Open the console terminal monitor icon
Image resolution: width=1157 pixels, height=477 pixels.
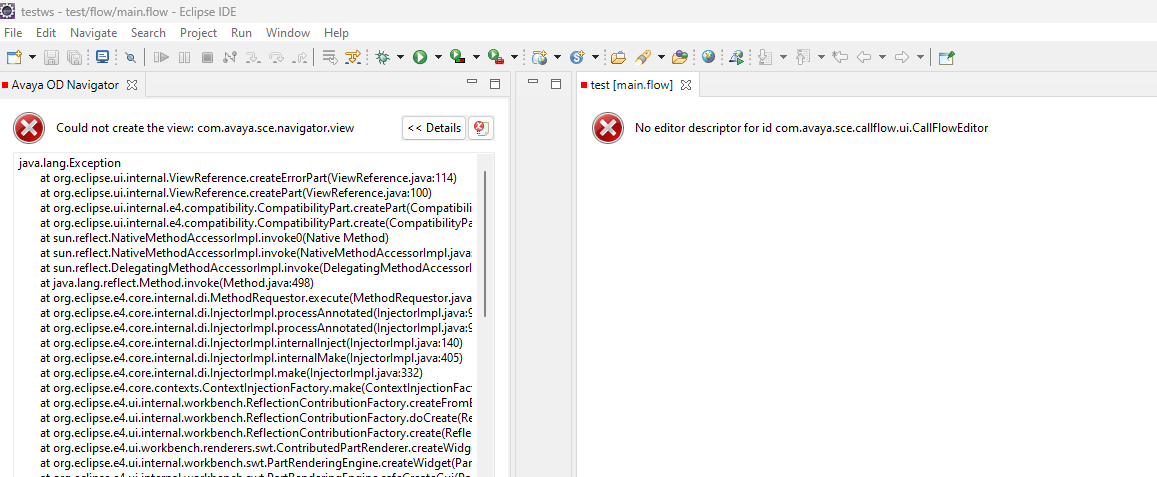[102, 56]
